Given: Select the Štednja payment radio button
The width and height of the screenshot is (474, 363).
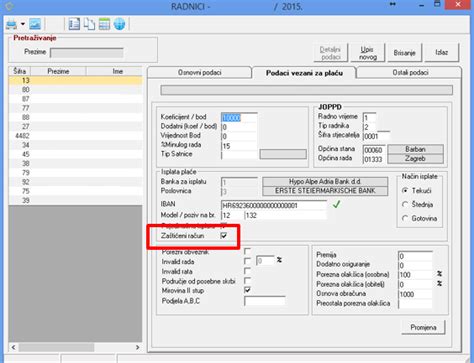Looking at the screenshot, I should 405,204.
